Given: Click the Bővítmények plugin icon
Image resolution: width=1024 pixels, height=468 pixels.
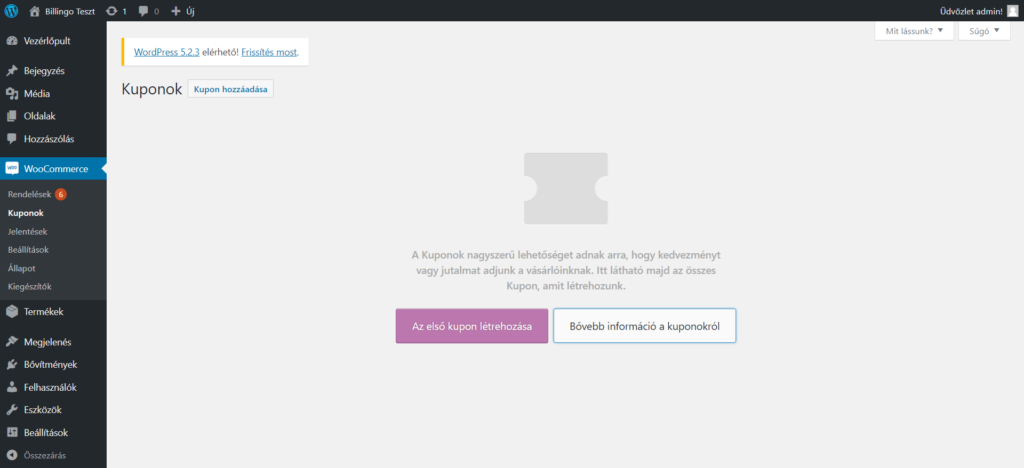Looking at the screenshot, I should point(11,364).
